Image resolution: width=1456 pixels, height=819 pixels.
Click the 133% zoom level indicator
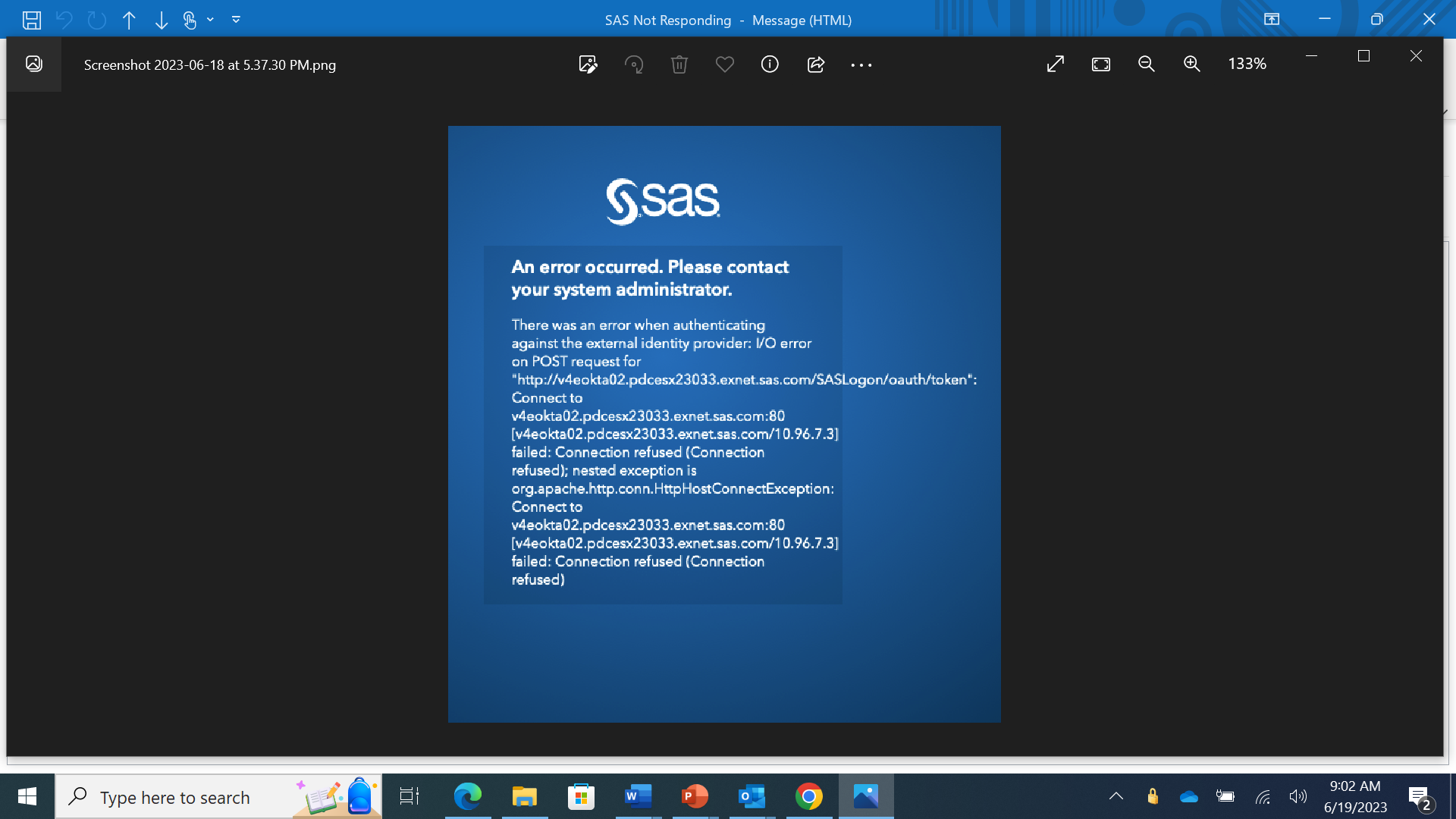point(1247,64)
